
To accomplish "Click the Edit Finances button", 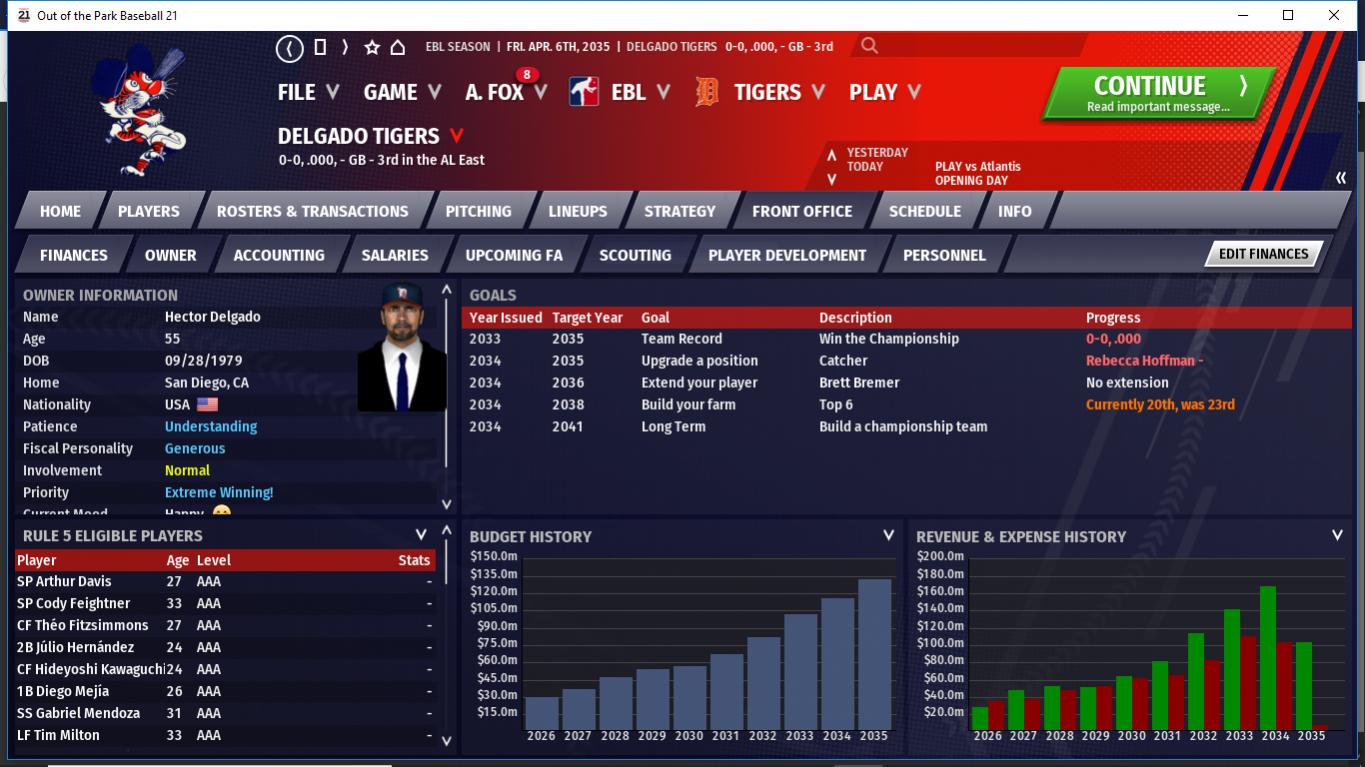I will pyautogui.click(x=1263, y=254).
